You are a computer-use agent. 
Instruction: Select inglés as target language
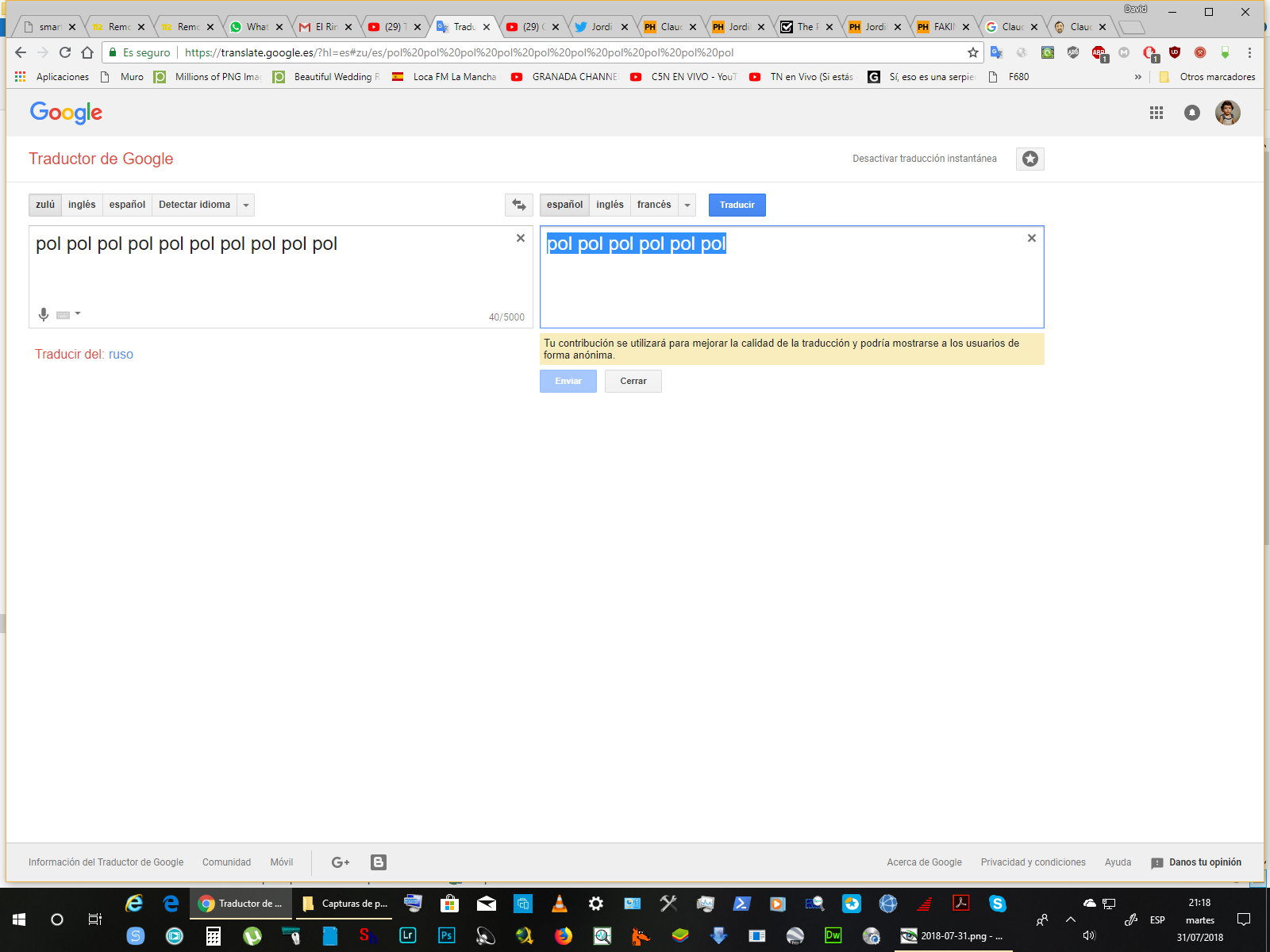pos(610,205)
